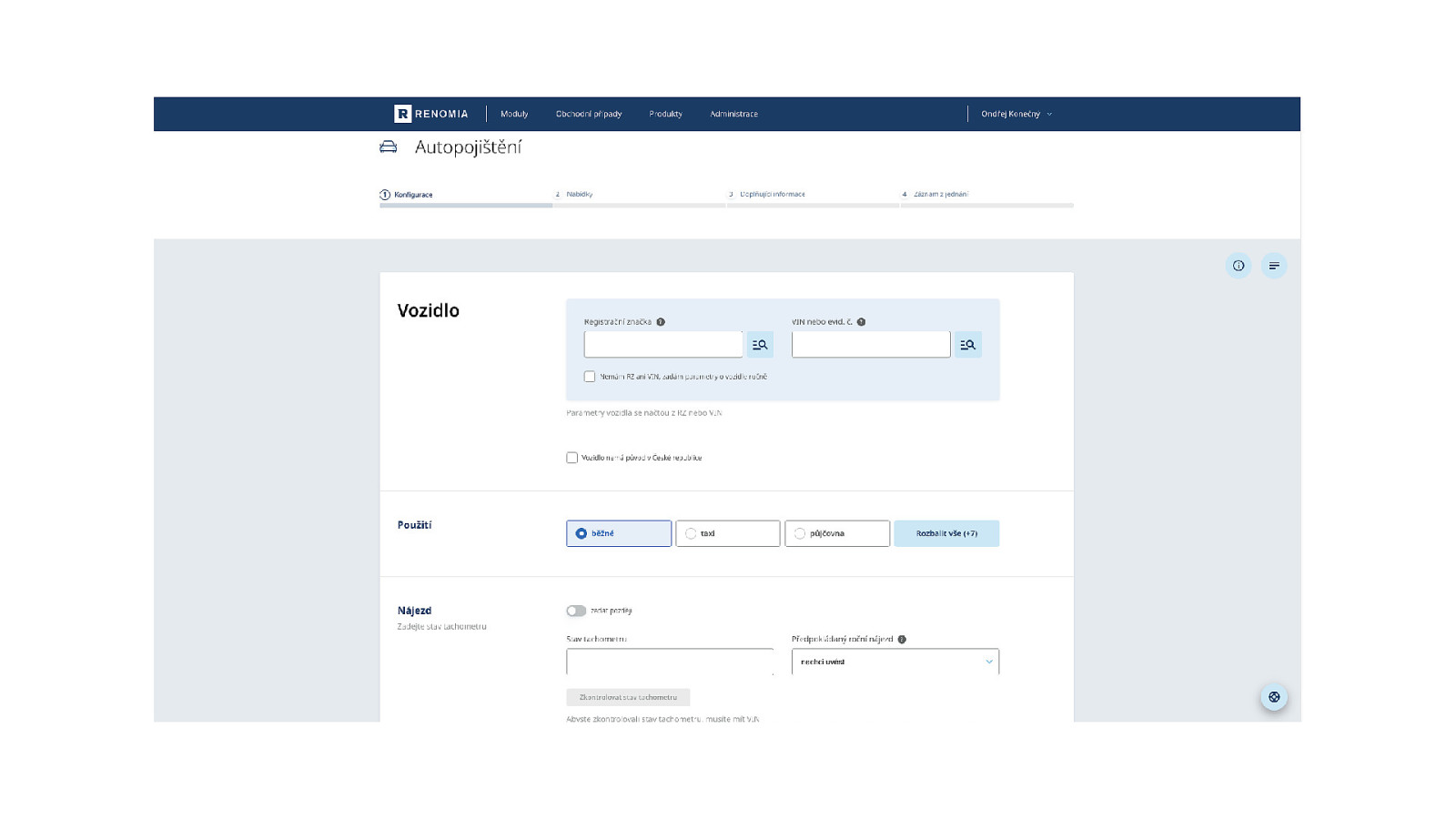Expand all usage options with 'Rozbalit vše (+7)'

(x=946, y=533)
